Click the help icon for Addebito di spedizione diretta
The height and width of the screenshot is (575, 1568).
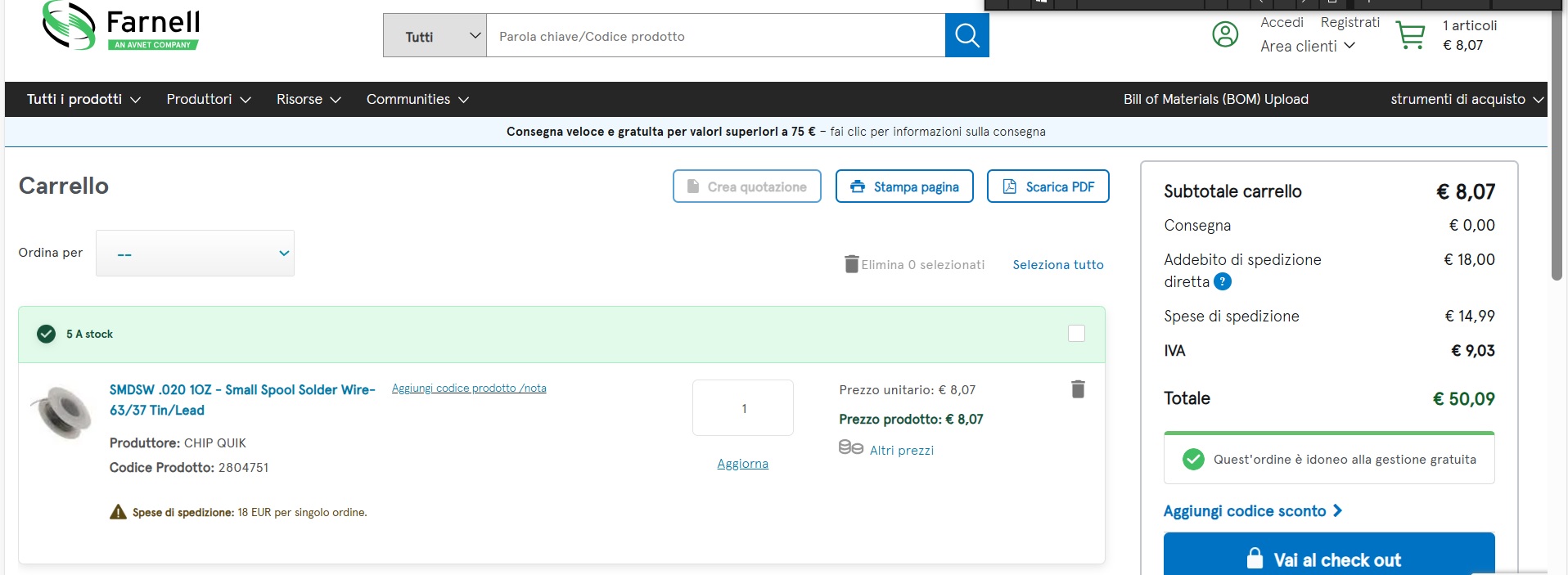click(x=1223, y=282)
